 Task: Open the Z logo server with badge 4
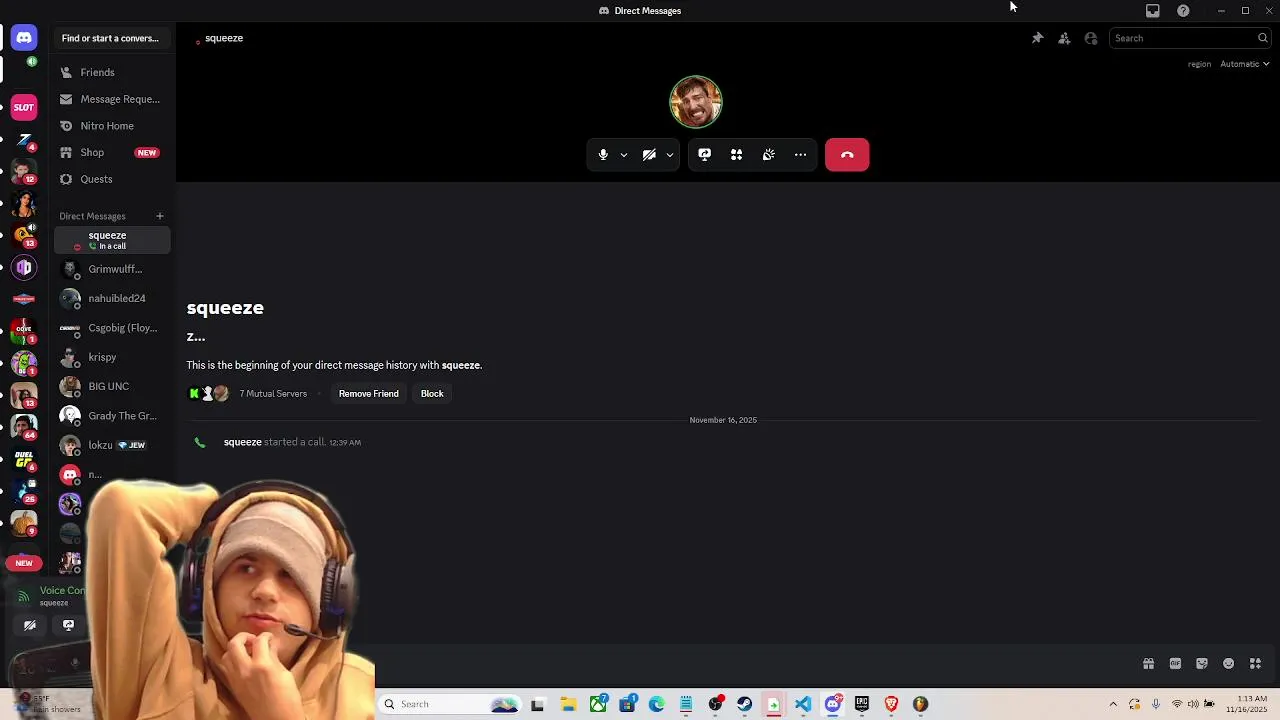(24, 140)
